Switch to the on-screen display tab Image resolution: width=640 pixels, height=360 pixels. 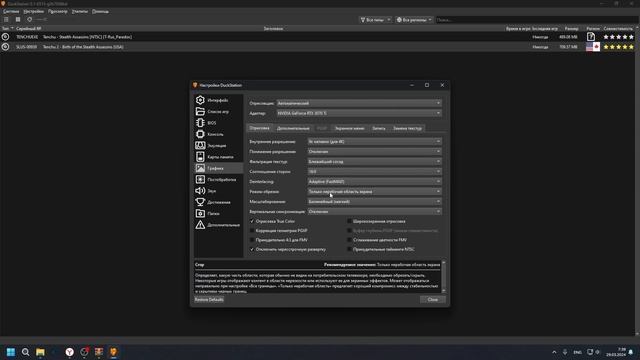(349, 129)
